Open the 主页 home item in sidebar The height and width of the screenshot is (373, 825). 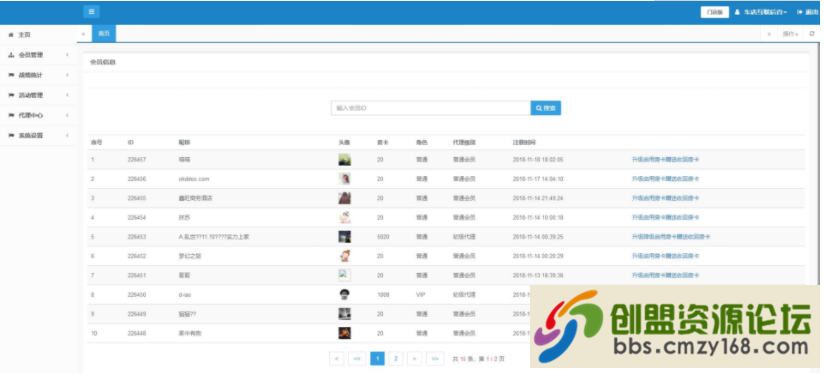tap(38, 35)
